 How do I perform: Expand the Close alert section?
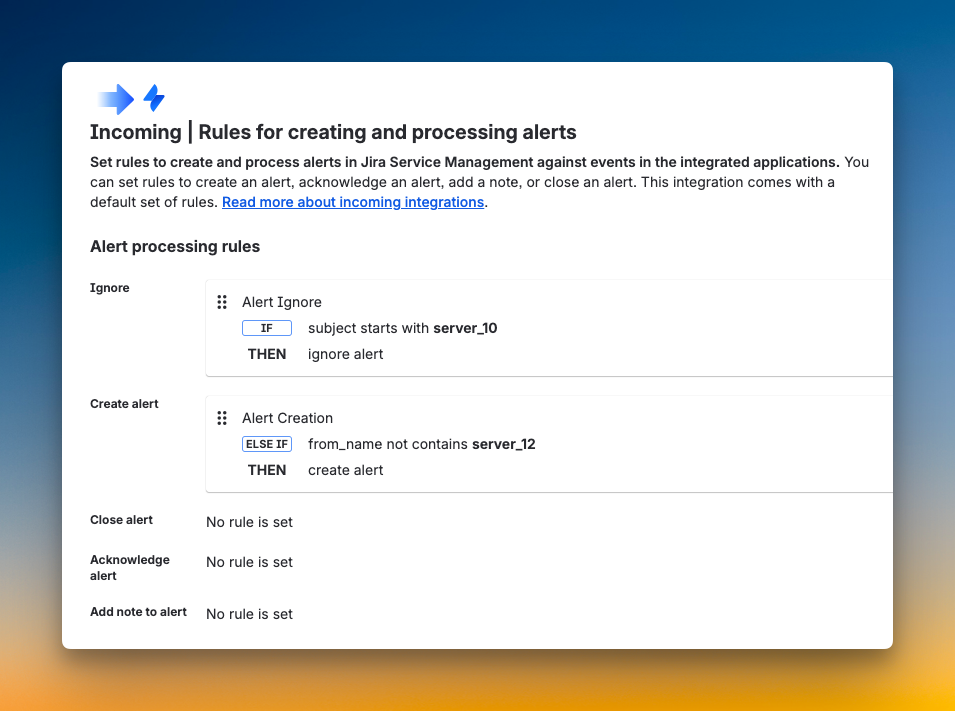coord(121,519)
